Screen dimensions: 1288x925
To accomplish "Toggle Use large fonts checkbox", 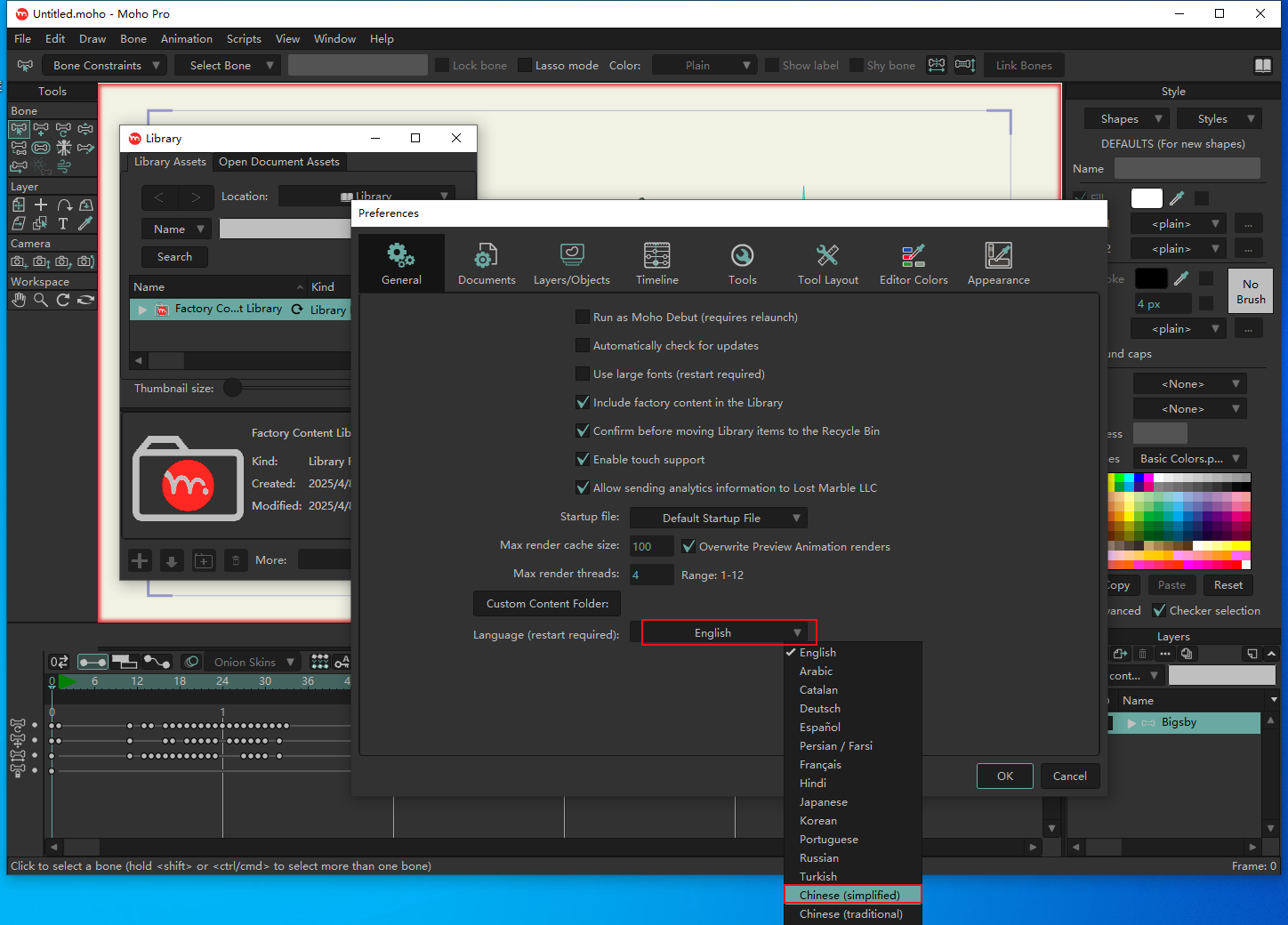I will click(x=583, y=374).
